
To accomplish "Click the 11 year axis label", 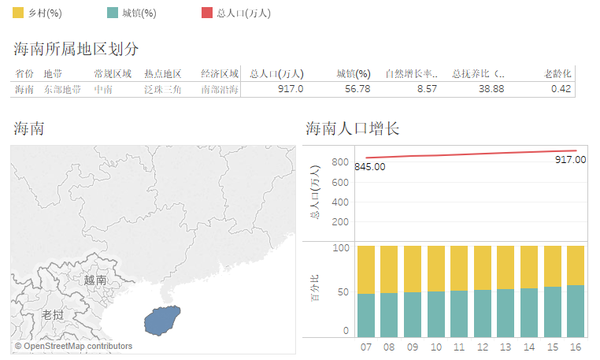I will (459, 347).
